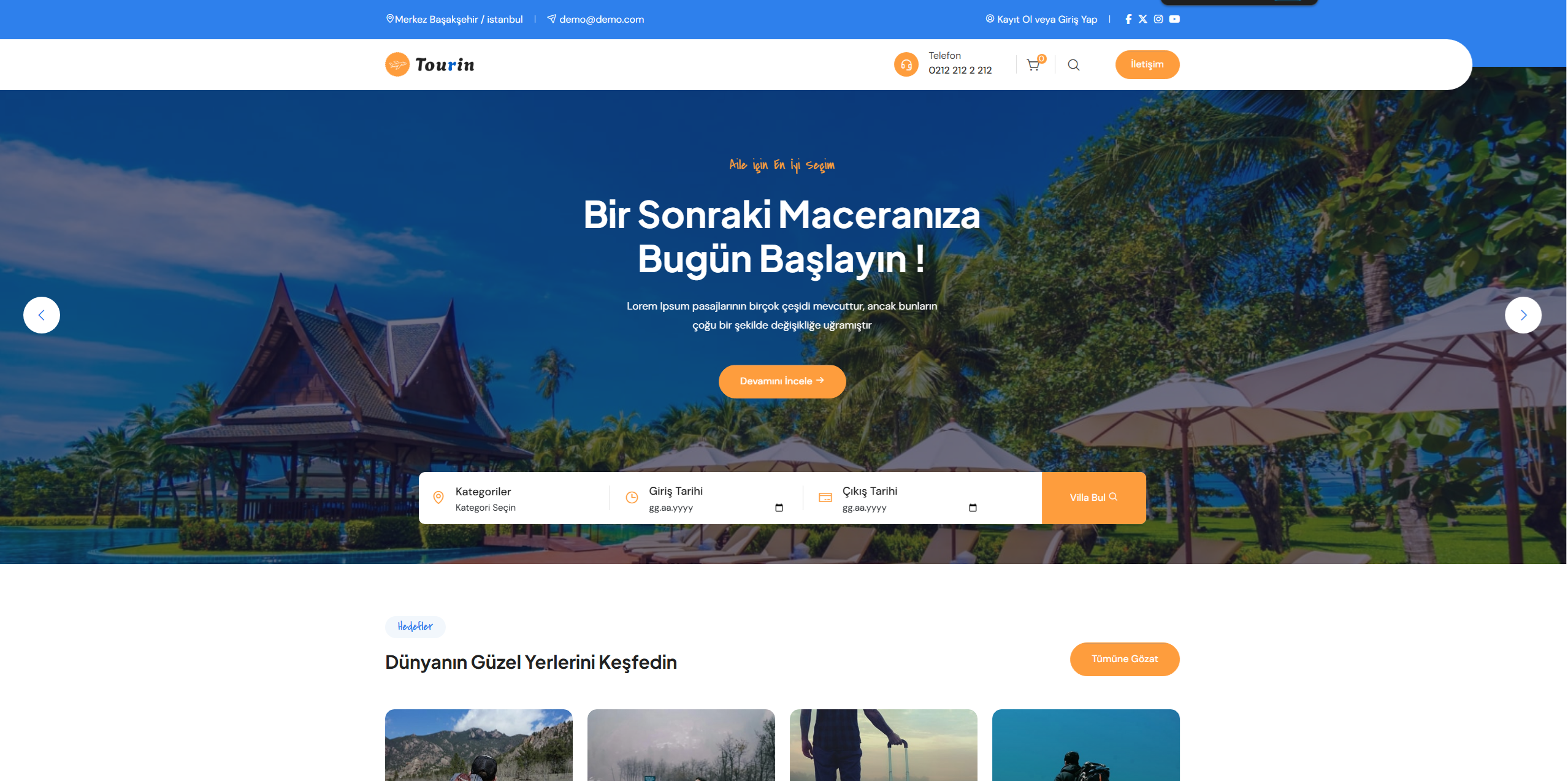Open Giriş Tarihi calendar picker
This screenshot has width=1568, height=781.
[x=779, y=508]
